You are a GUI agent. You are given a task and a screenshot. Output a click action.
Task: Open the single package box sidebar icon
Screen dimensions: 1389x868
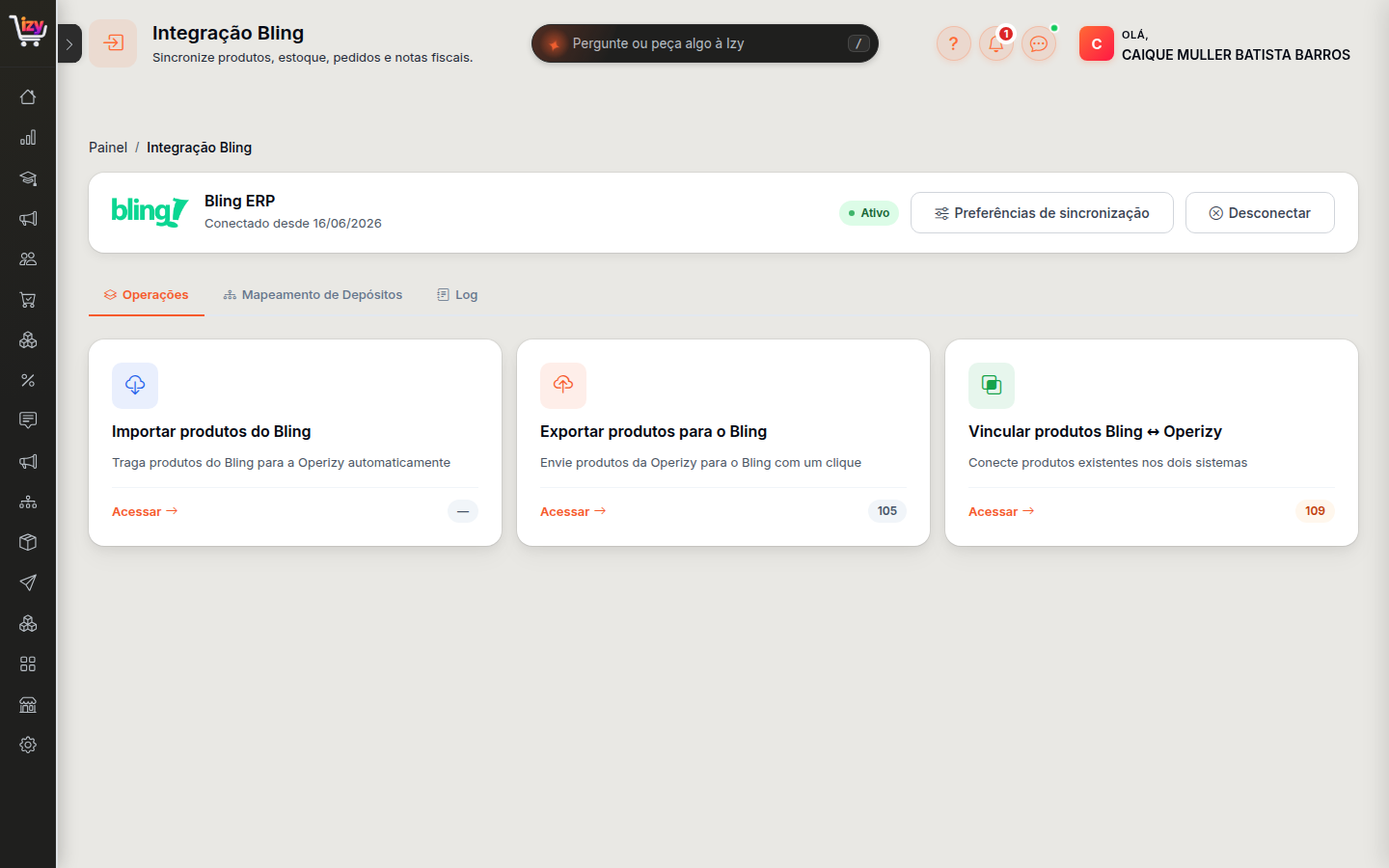tap(28, 542)
